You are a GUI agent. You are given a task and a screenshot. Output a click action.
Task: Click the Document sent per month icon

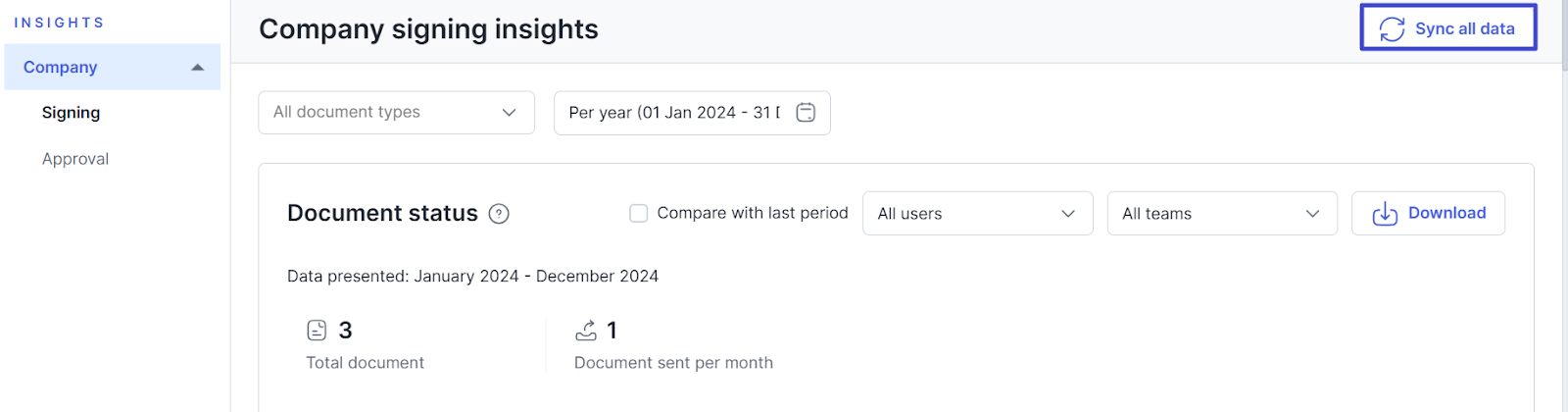click(586, 331)
